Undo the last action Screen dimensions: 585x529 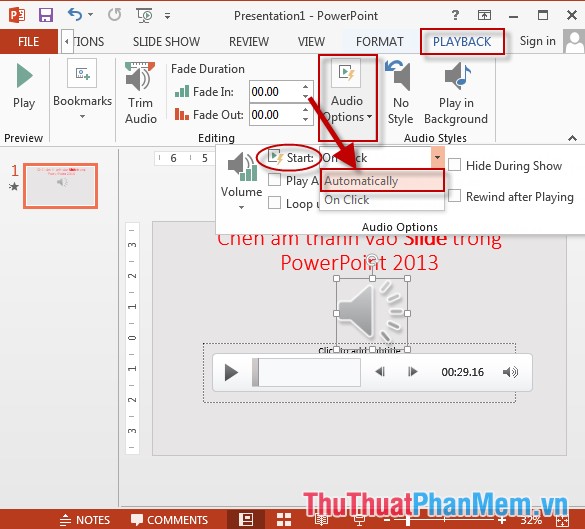pyautogui.click(x=75, y=15)
